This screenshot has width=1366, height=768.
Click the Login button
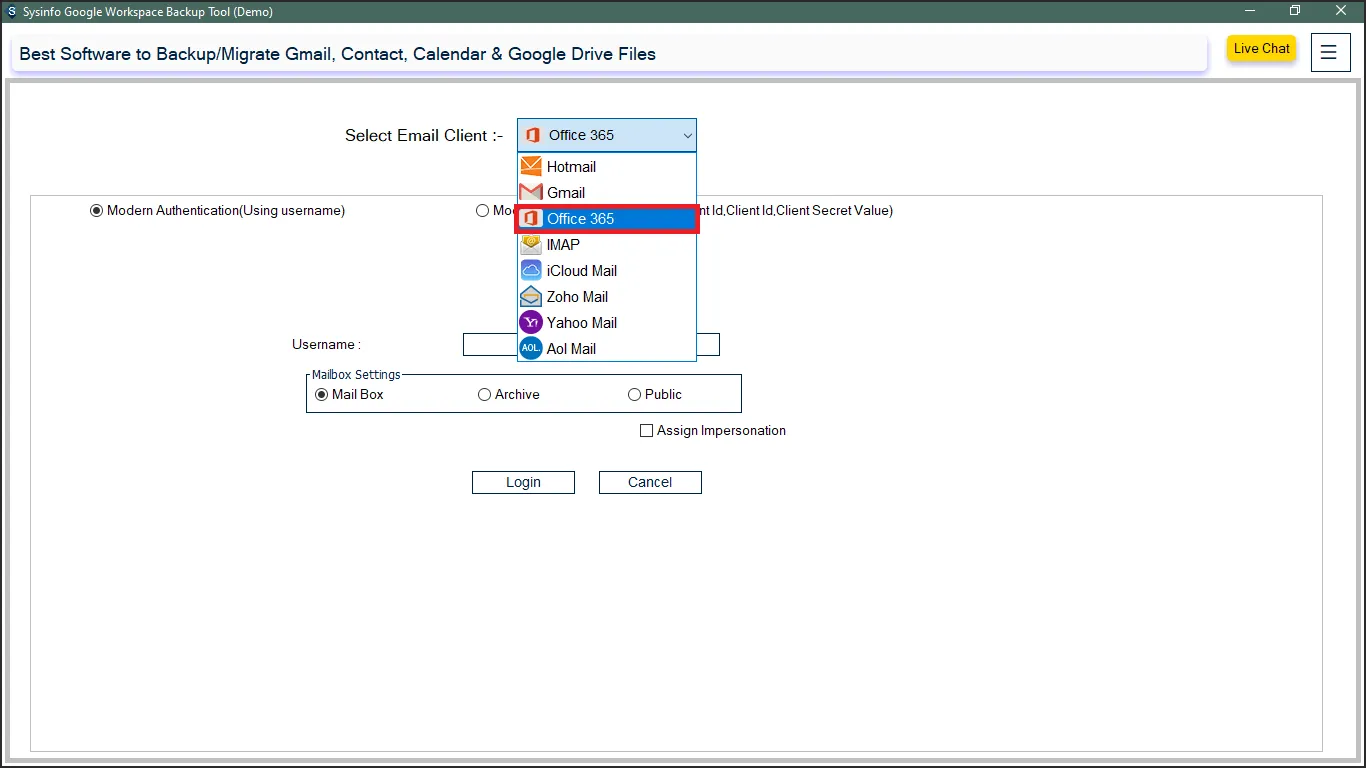click(523, 482)
